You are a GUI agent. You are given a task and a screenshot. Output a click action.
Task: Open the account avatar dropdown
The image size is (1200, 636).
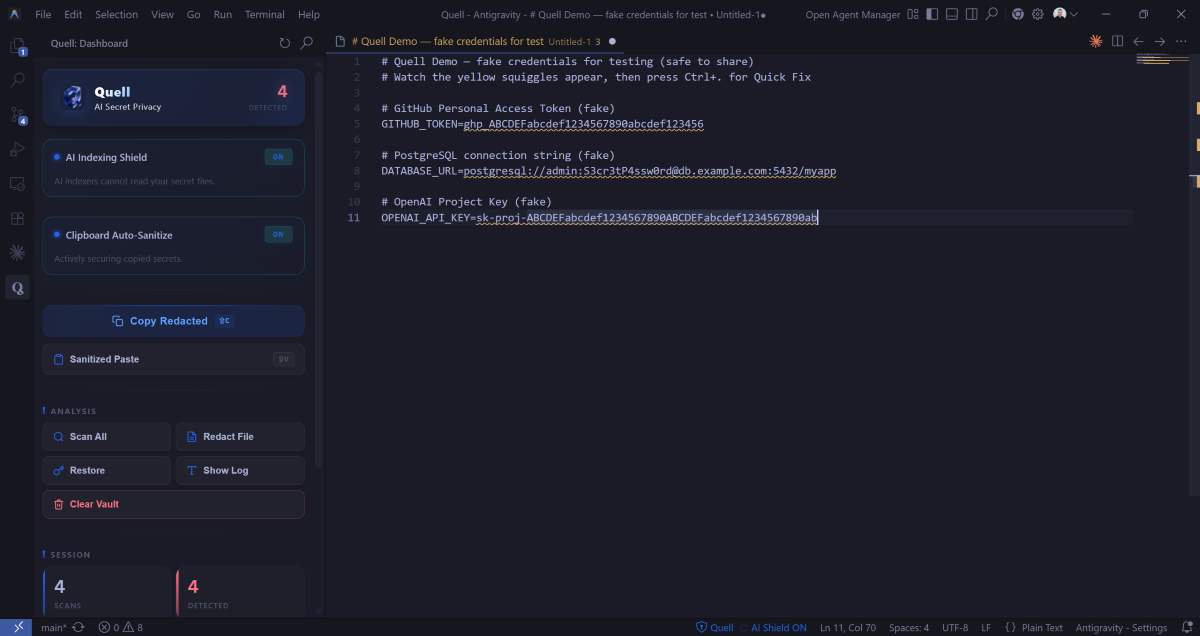coord(1065,14)
